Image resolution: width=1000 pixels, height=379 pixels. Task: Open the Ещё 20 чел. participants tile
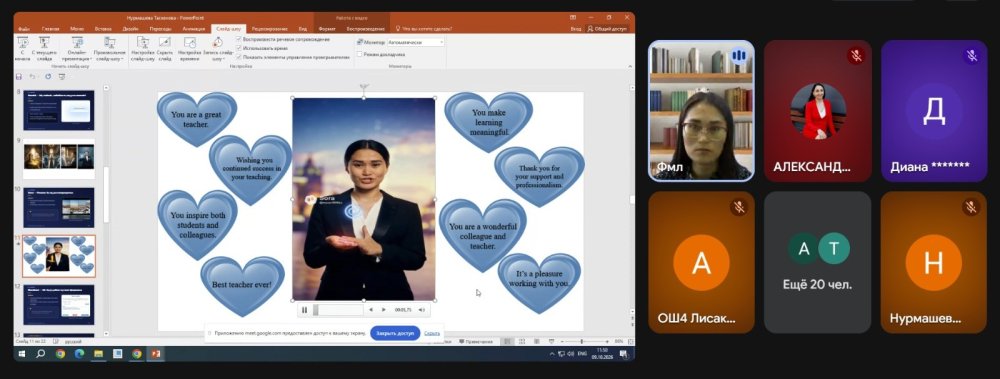(817, 262)
